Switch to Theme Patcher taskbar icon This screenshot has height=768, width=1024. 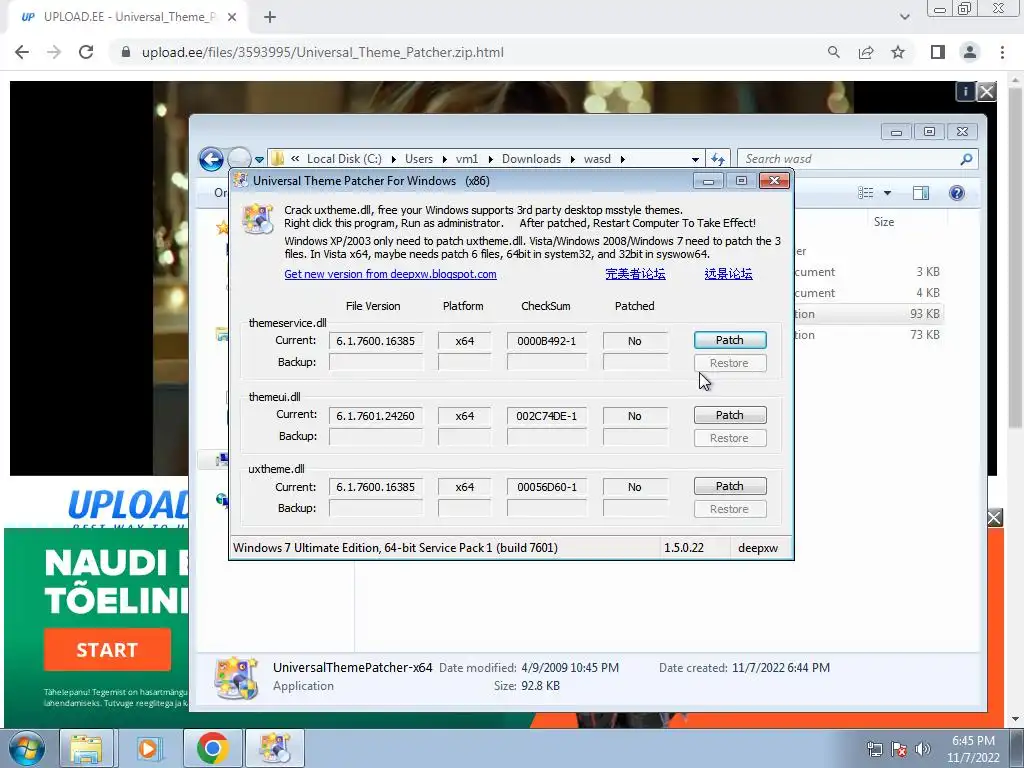tap(275, 748)
